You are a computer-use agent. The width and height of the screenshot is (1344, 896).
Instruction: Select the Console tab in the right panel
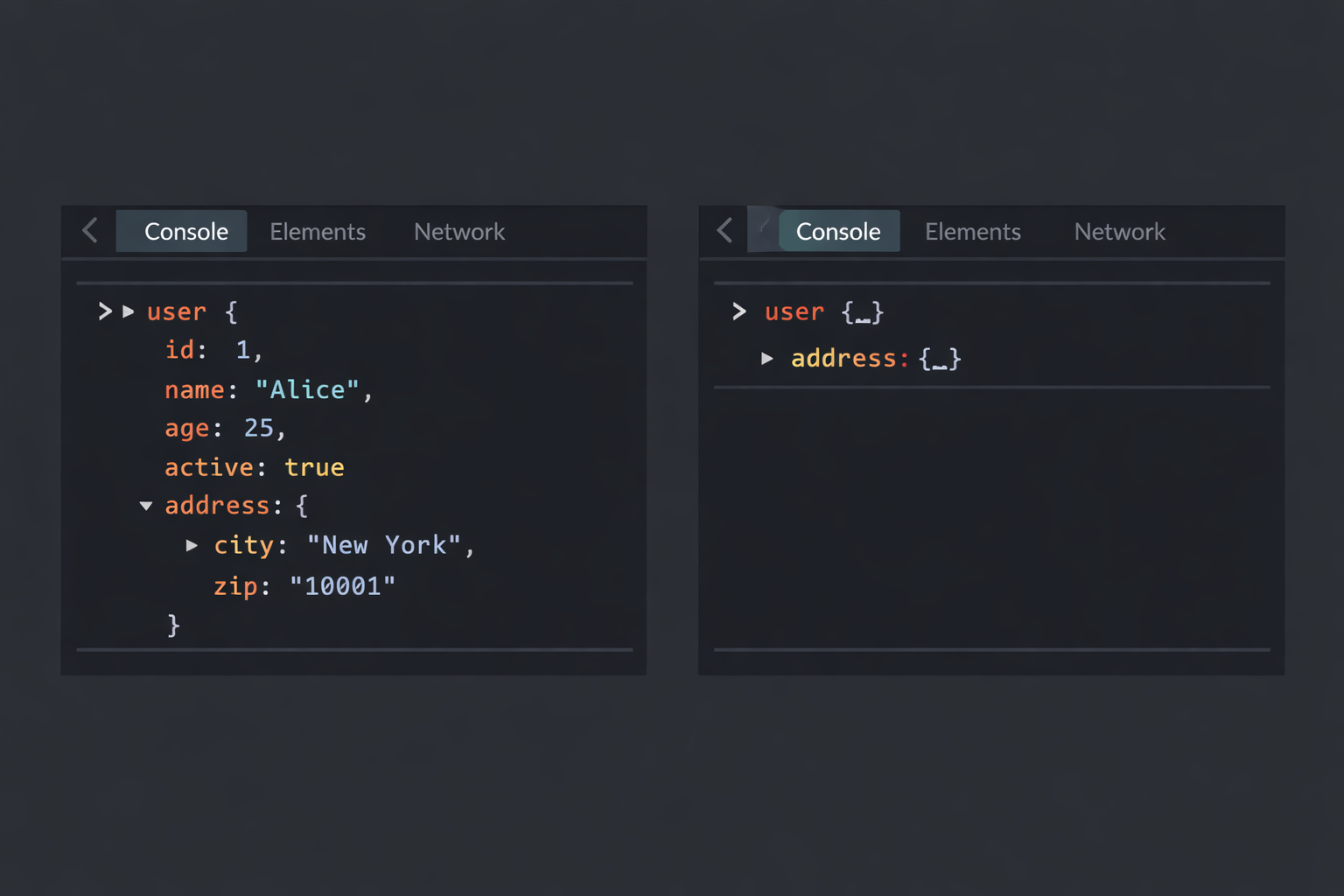click(x=837, y=232)
